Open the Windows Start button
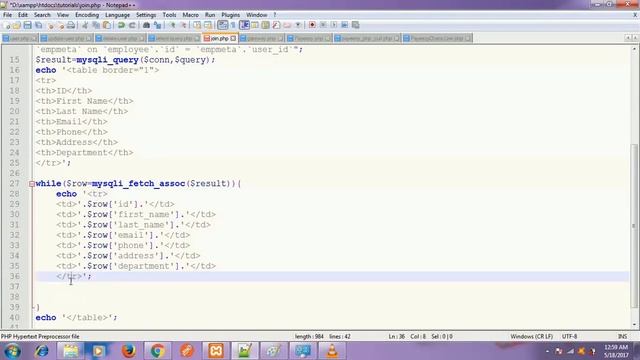This screenshot has height=360, width=640. [12, 351]
